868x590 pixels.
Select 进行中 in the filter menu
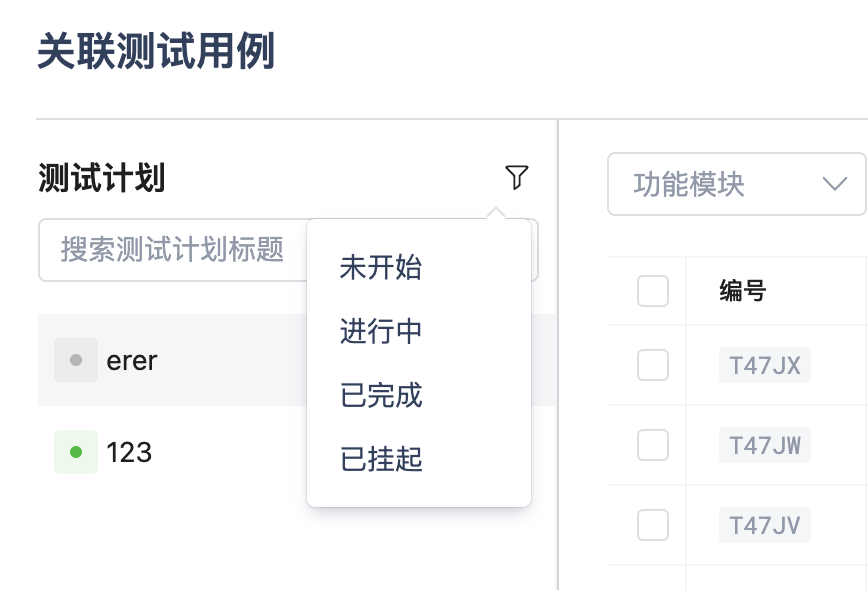coord(381,332)
